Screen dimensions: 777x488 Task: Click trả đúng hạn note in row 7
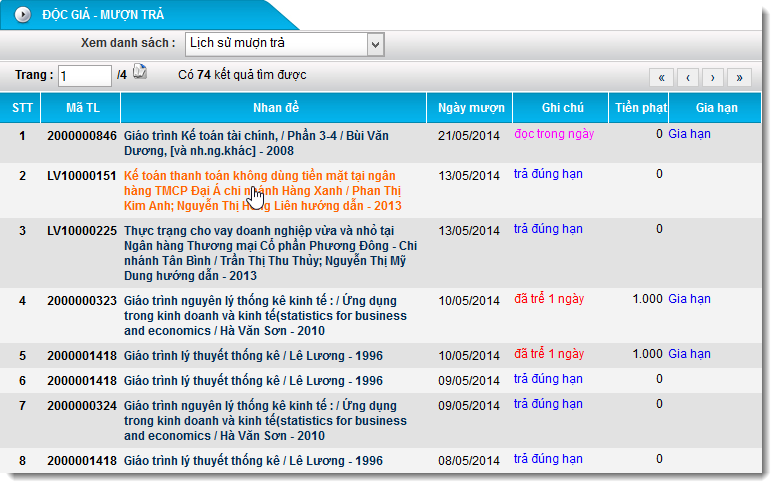click(x=548, y=404)
